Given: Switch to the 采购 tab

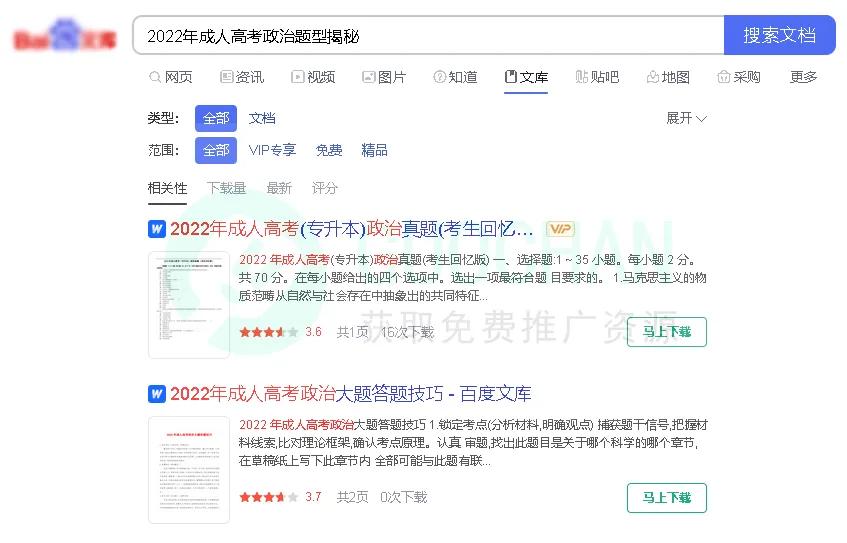Looking at the screenshot, I should 739,77.
